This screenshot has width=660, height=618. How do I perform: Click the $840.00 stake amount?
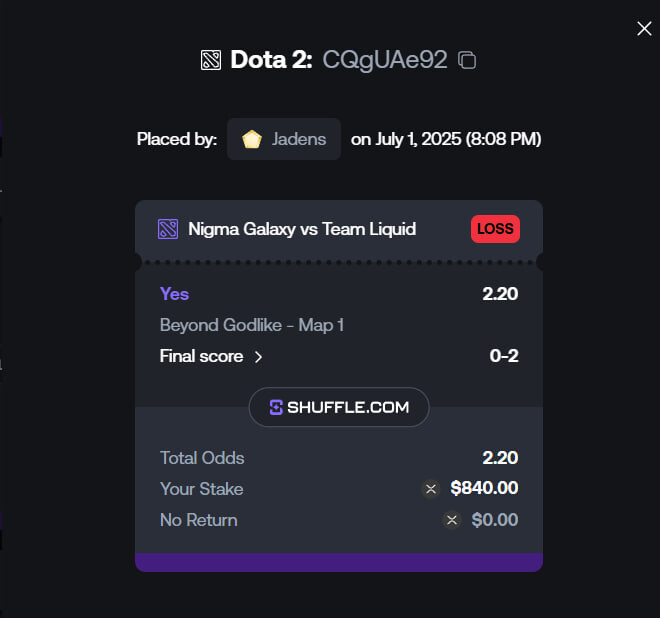484,488
